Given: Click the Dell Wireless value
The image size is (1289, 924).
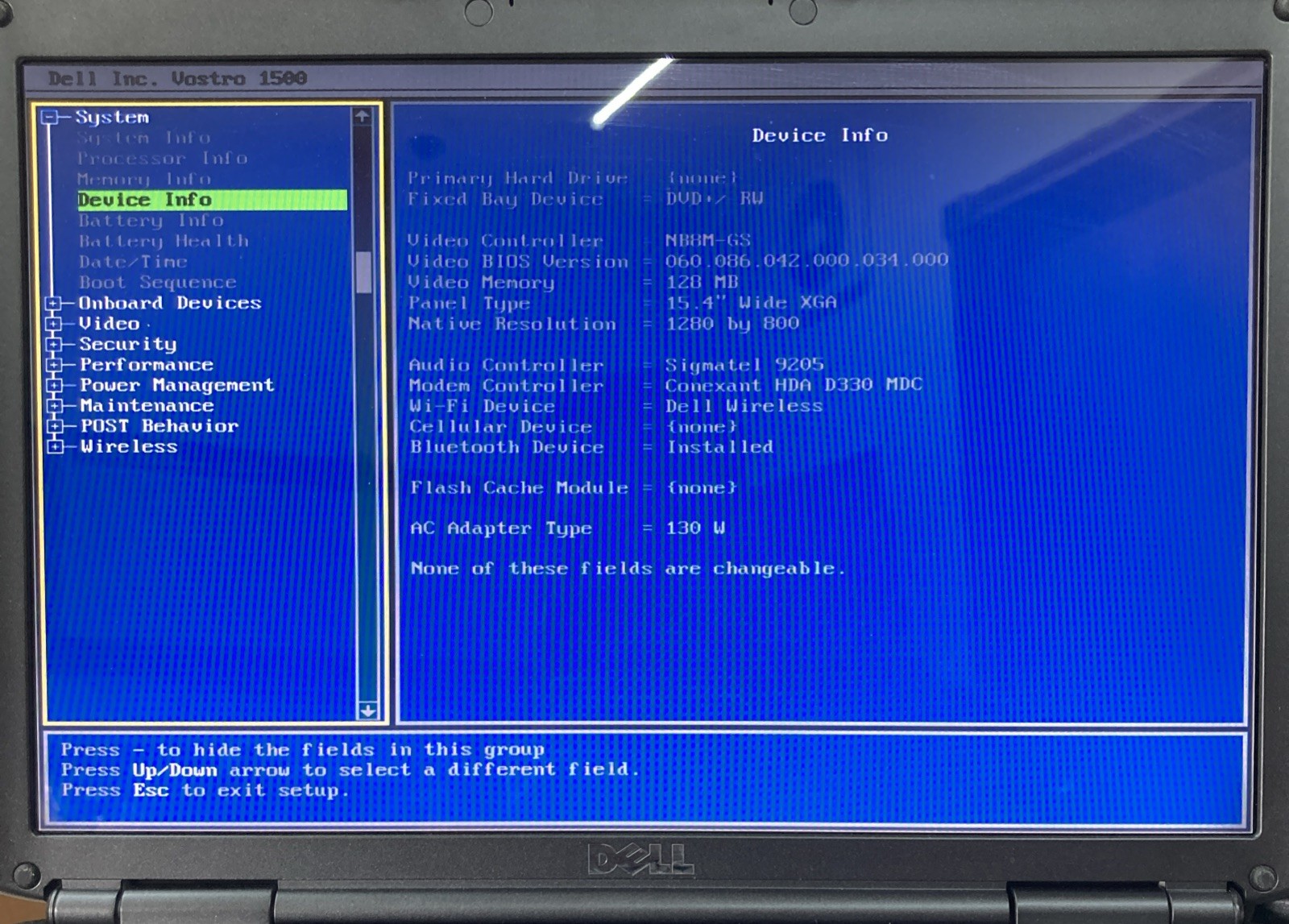Looking at the screenshot, I should click(744, 406).
